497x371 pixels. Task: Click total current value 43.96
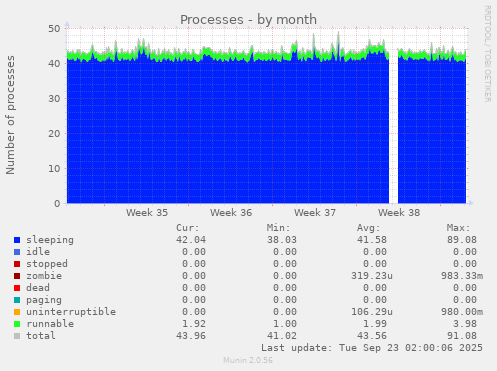[191, 336]
